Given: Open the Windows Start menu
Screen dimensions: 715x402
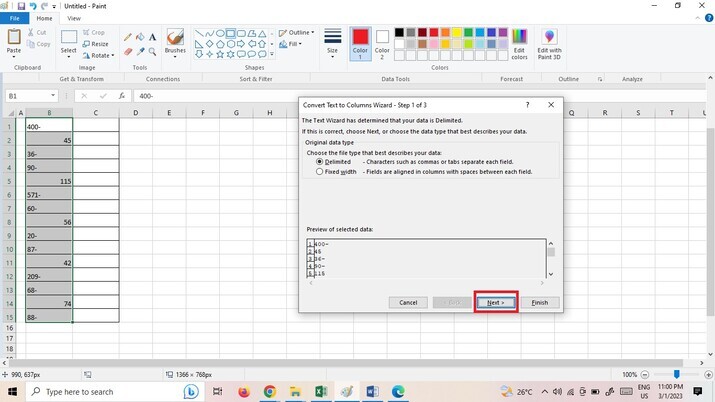Looking at the screenshot, I should pyautogui.click(x=12, y=392).
